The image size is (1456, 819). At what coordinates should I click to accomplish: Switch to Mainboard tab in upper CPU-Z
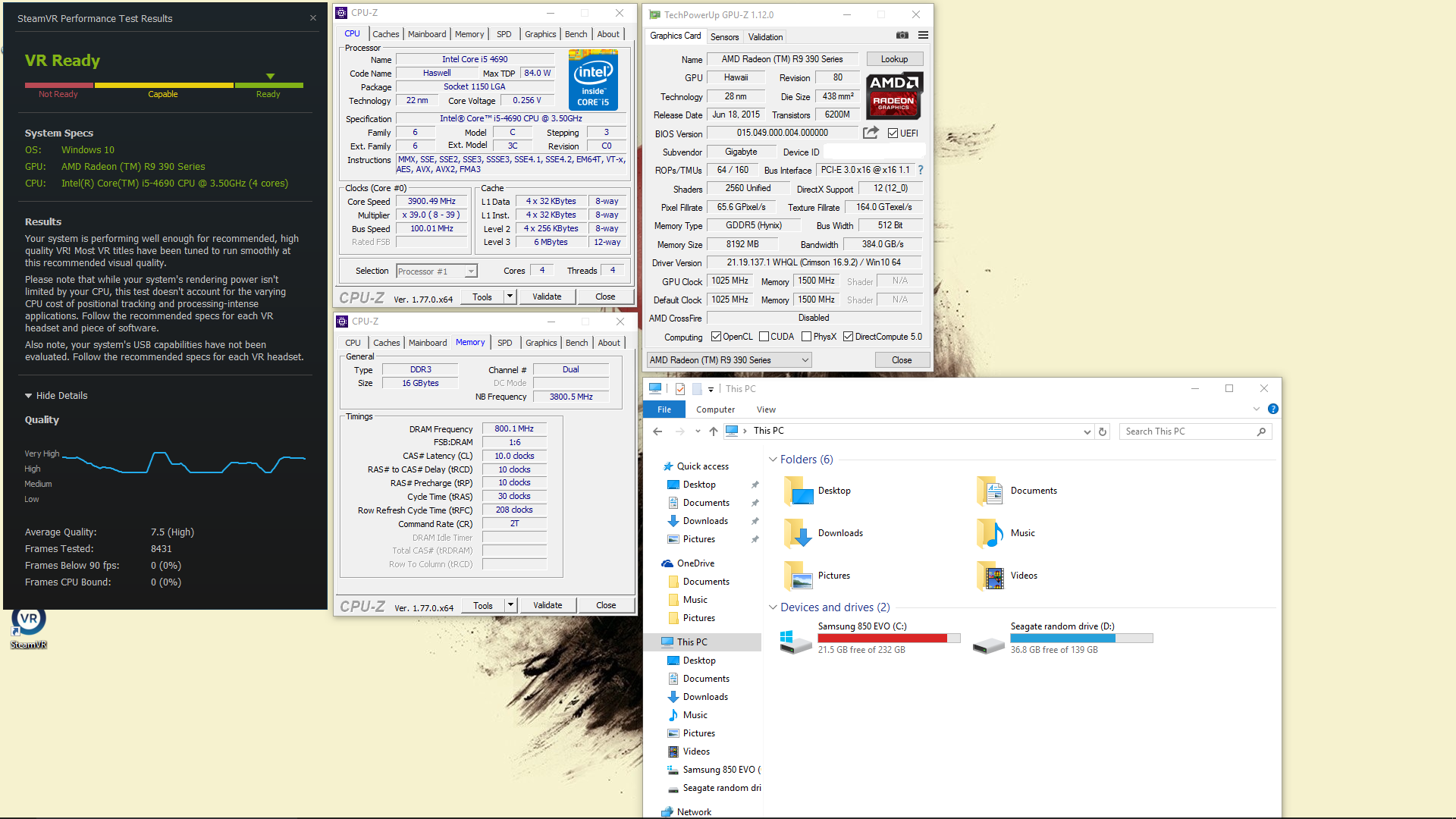pyautogui.click(x=427, y=34)
